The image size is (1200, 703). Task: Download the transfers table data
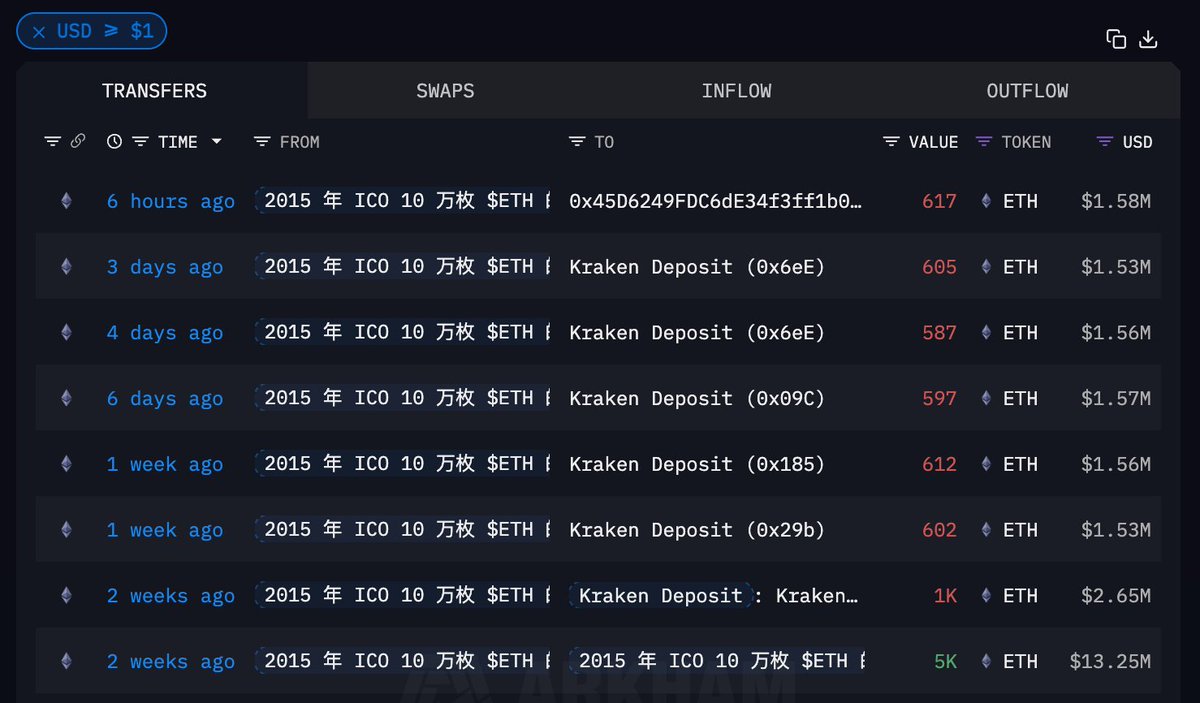coord(1148,39)
